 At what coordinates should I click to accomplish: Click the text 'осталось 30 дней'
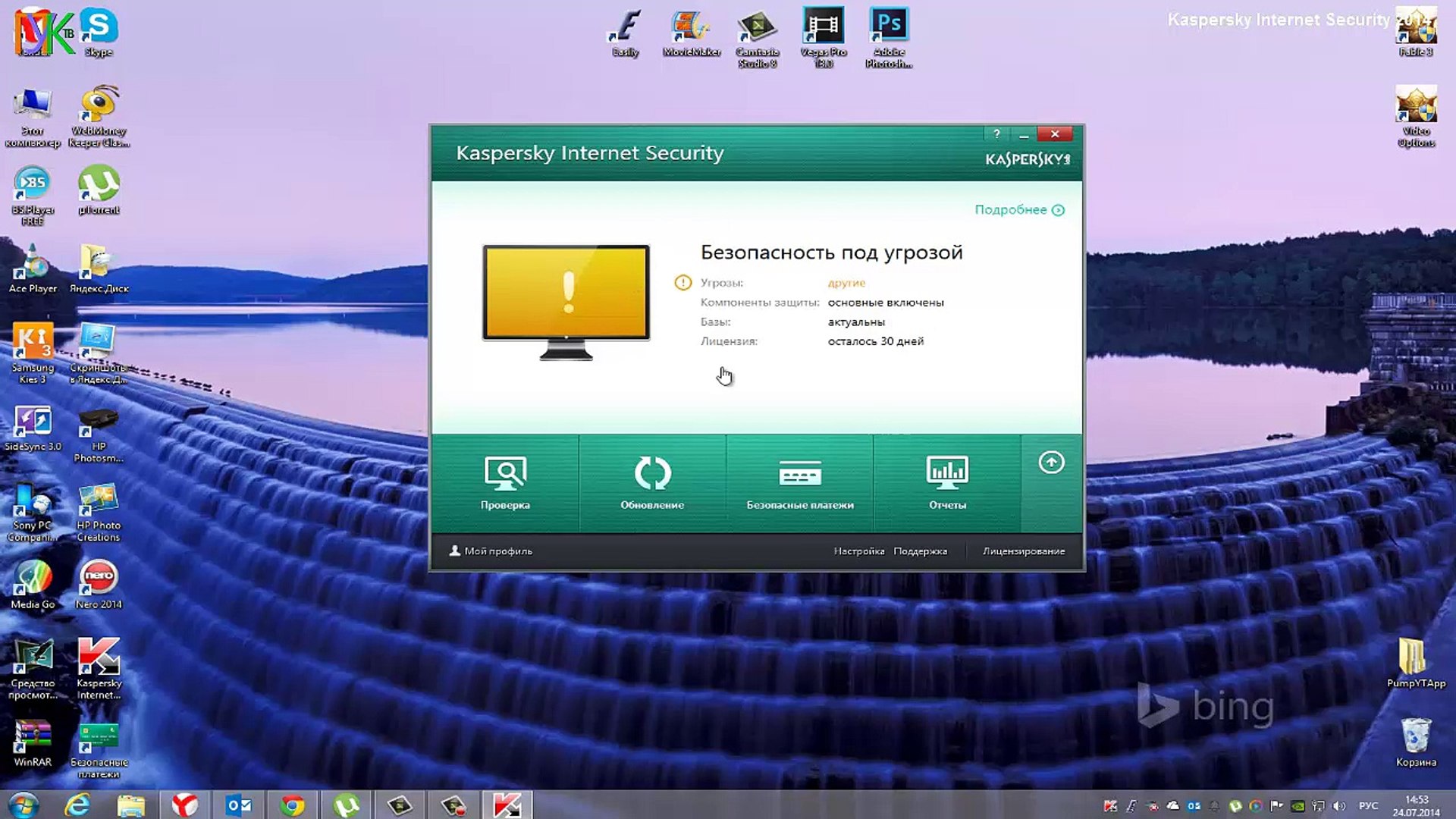876,341
